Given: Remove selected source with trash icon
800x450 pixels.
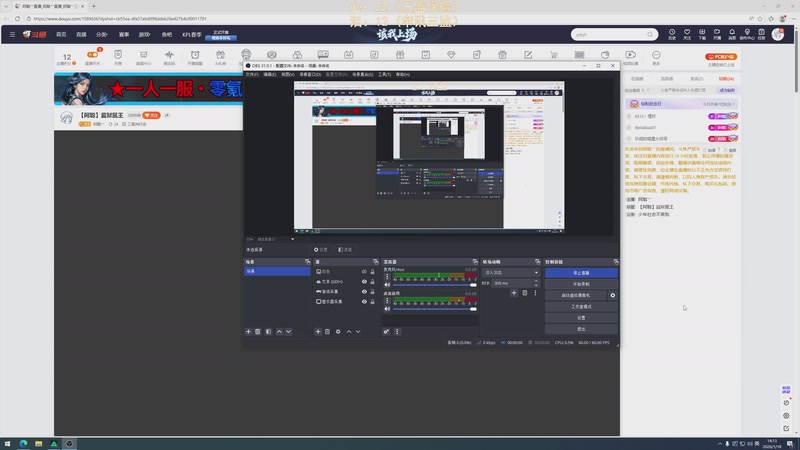Looking at the screenshot, I should click(328, 332).
